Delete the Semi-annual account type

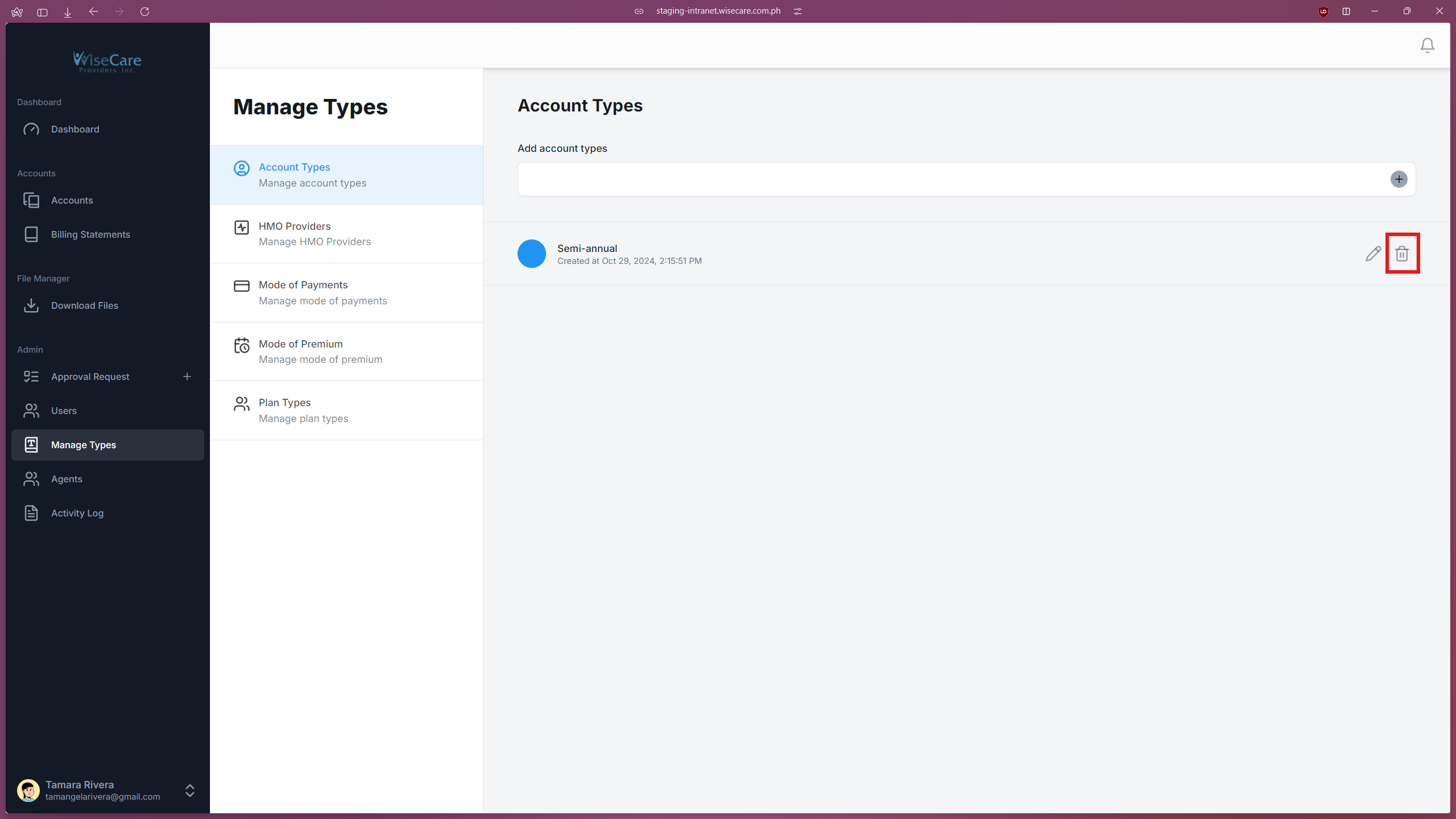[x=1402, y=254]
